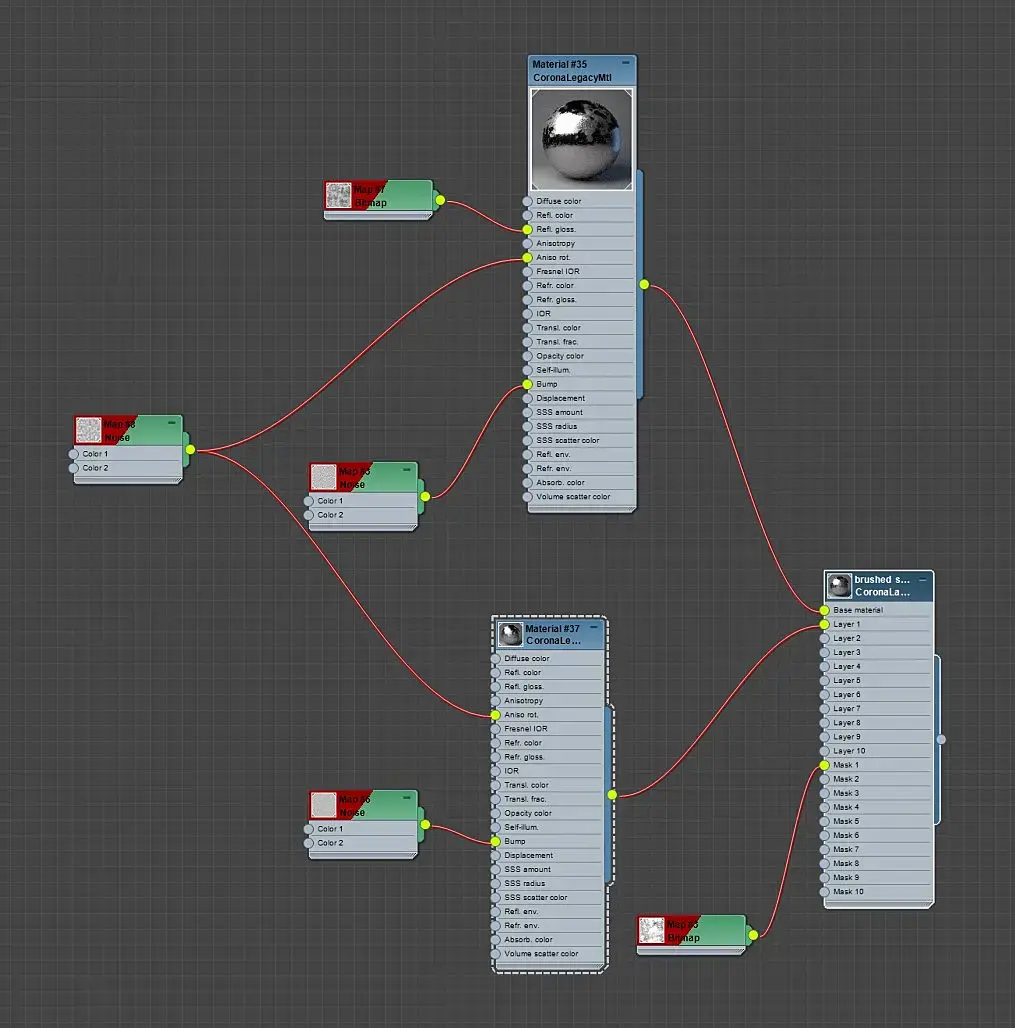
Task: Click the Material #37 small preview thumbnail
Action: (x=510, y=634)
